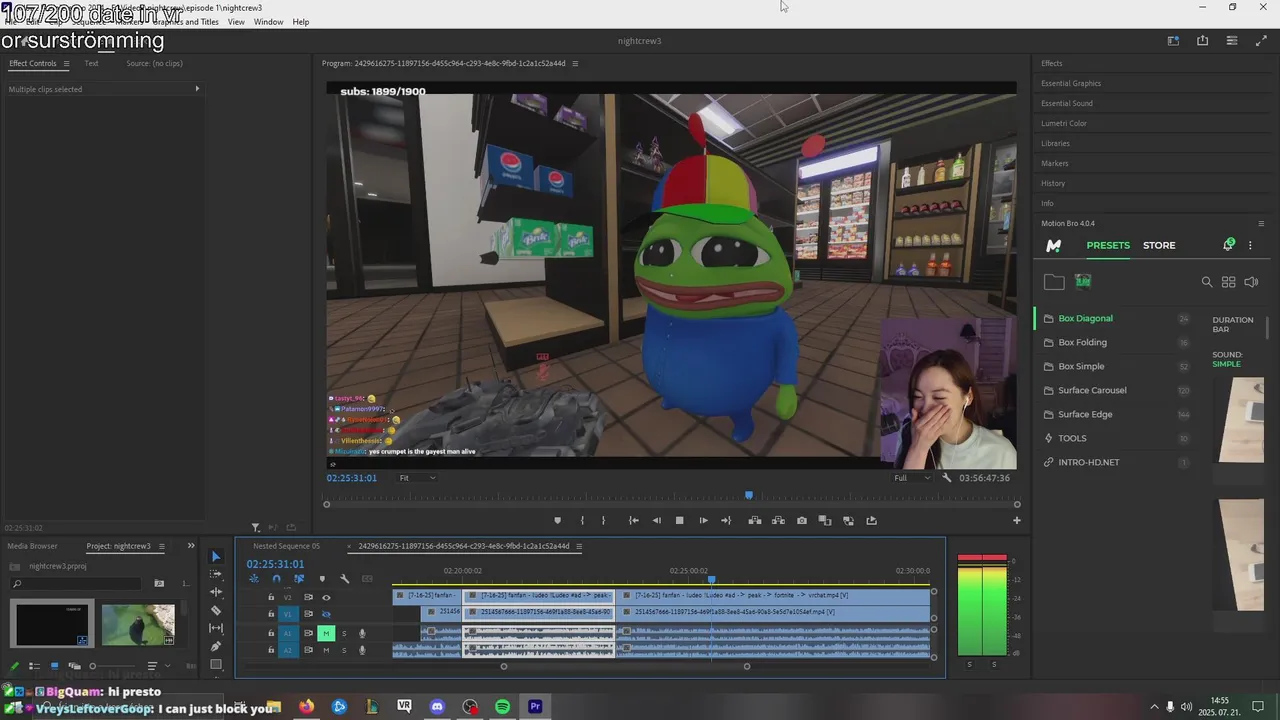Click the Extract button
The width and height of the screenshot is (1280, 720).
tap(778, 520)
